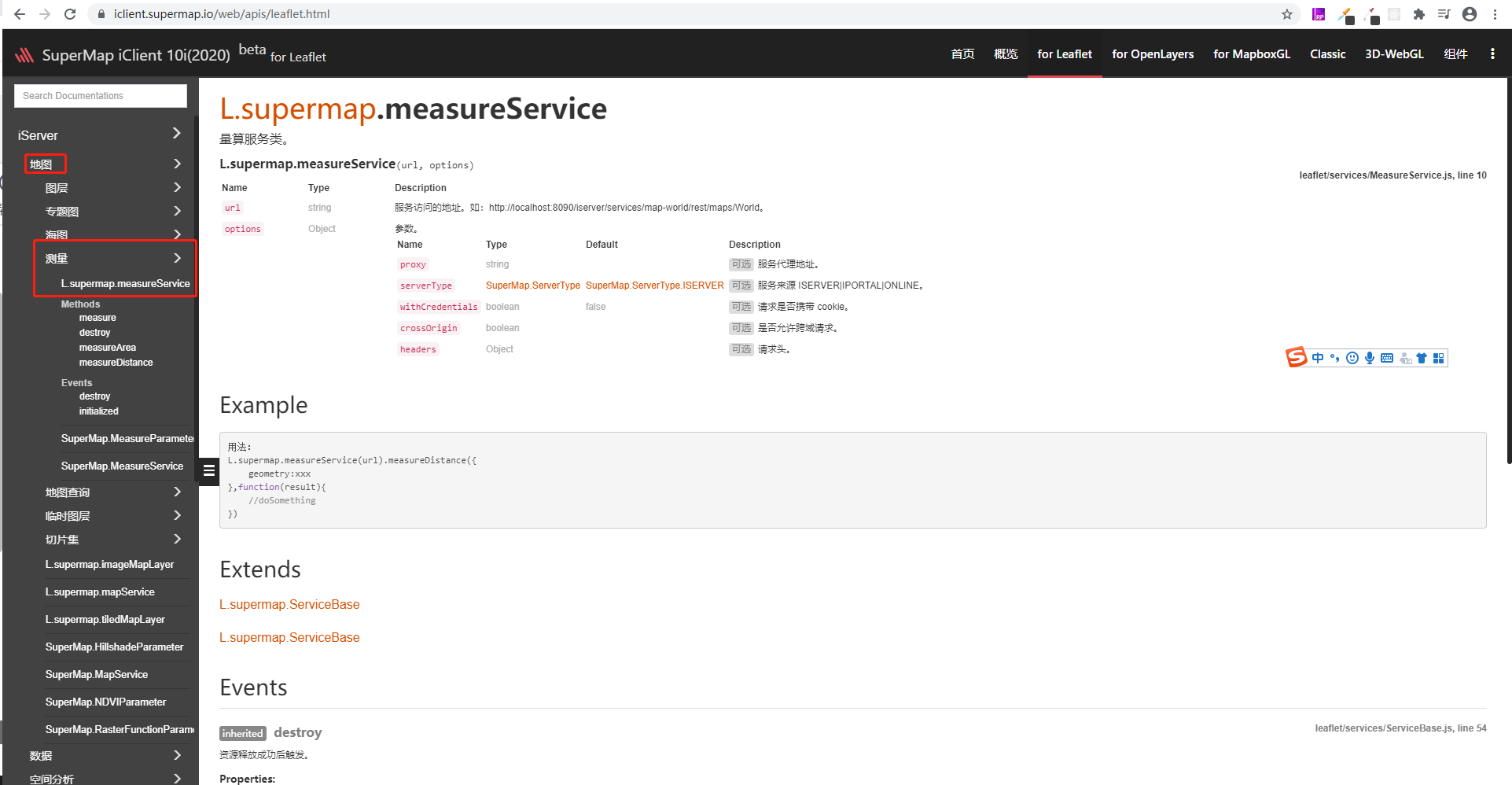The height and width of the screenshot is (785, 1512).
Task: Open the Sogou soft keyboard
Action: coord(1386,358)
